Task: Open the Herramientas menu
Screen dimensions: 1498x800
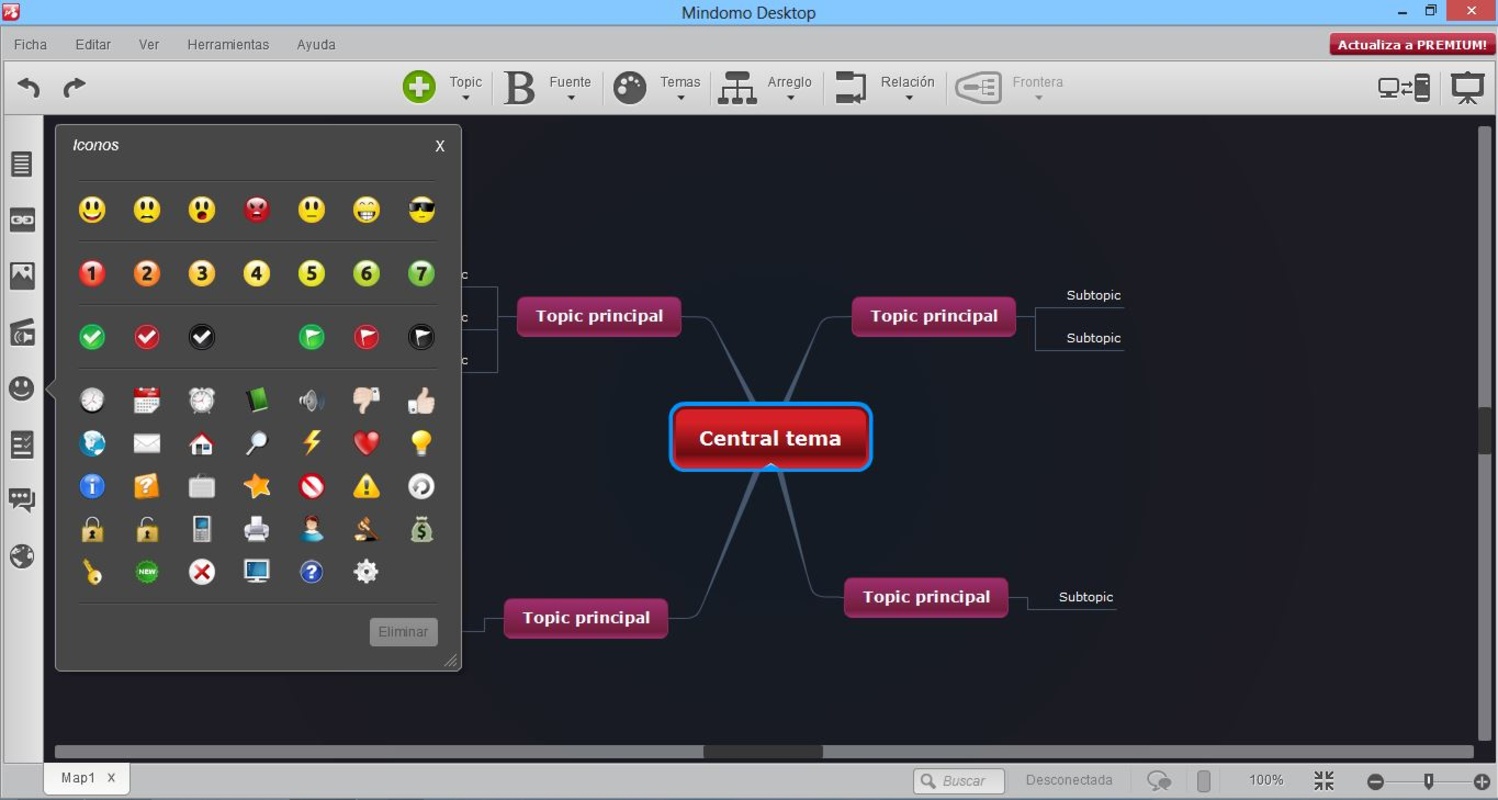Action: (228, 45)
